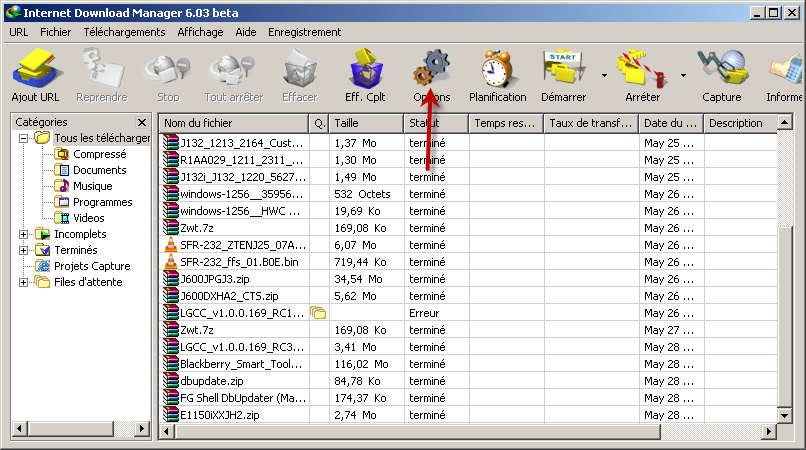Select the Documents category folder

[90, 170]
